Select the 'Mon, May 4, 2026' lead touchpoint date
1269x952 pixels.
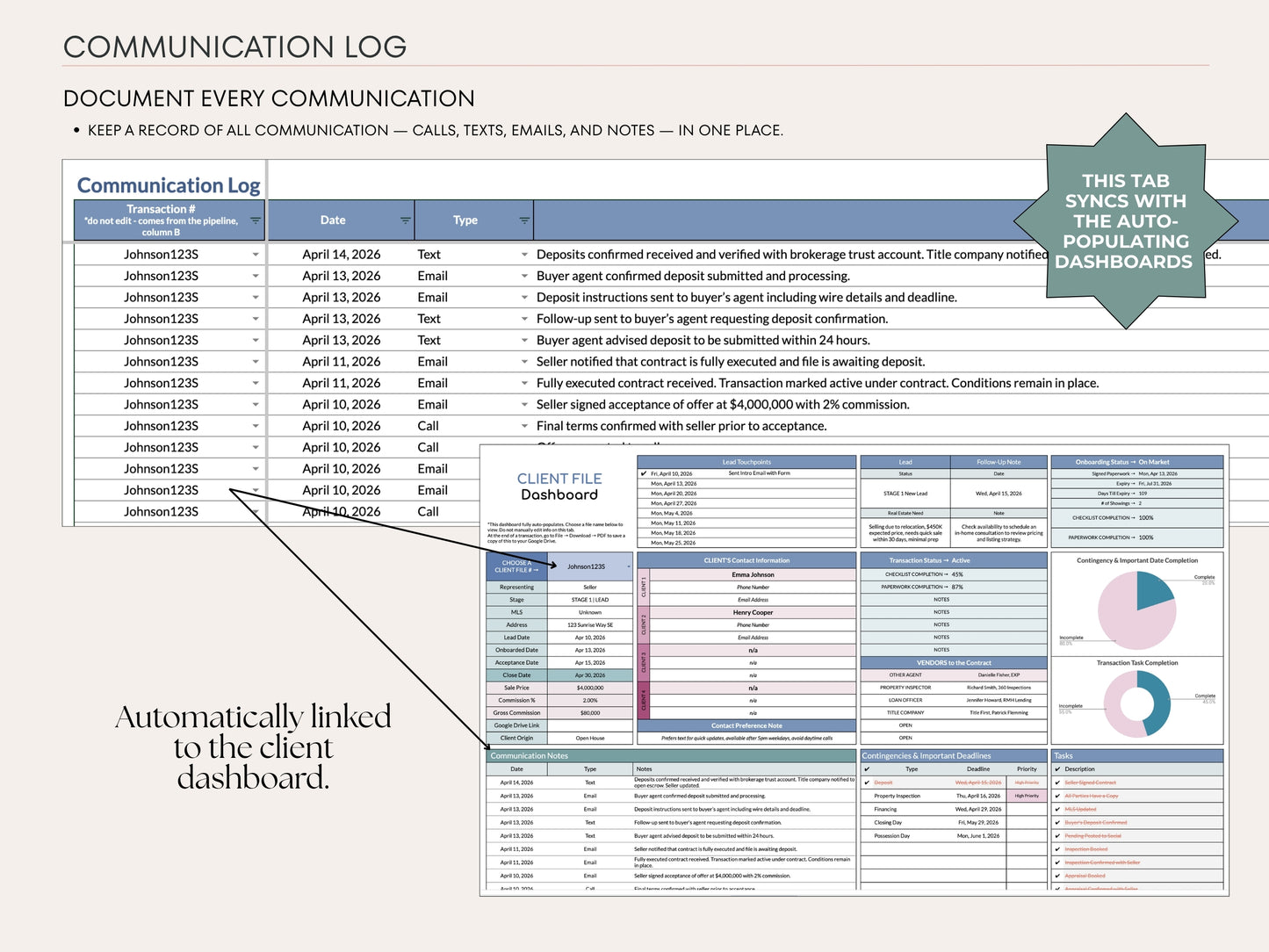(x=672, y=513)
